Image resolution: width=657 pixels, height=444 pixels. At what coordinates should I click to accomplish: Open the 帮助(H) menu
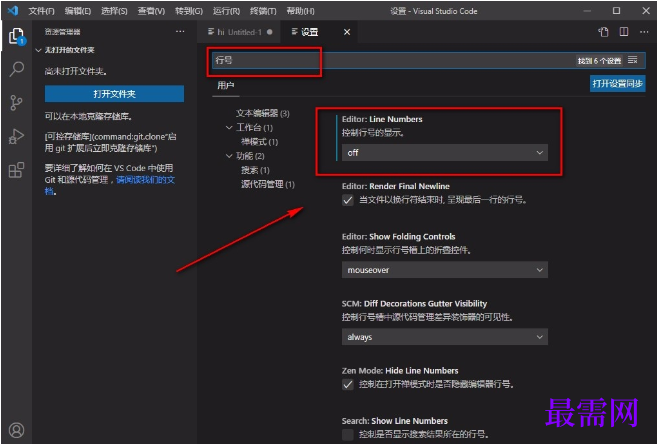pos(300,11)
